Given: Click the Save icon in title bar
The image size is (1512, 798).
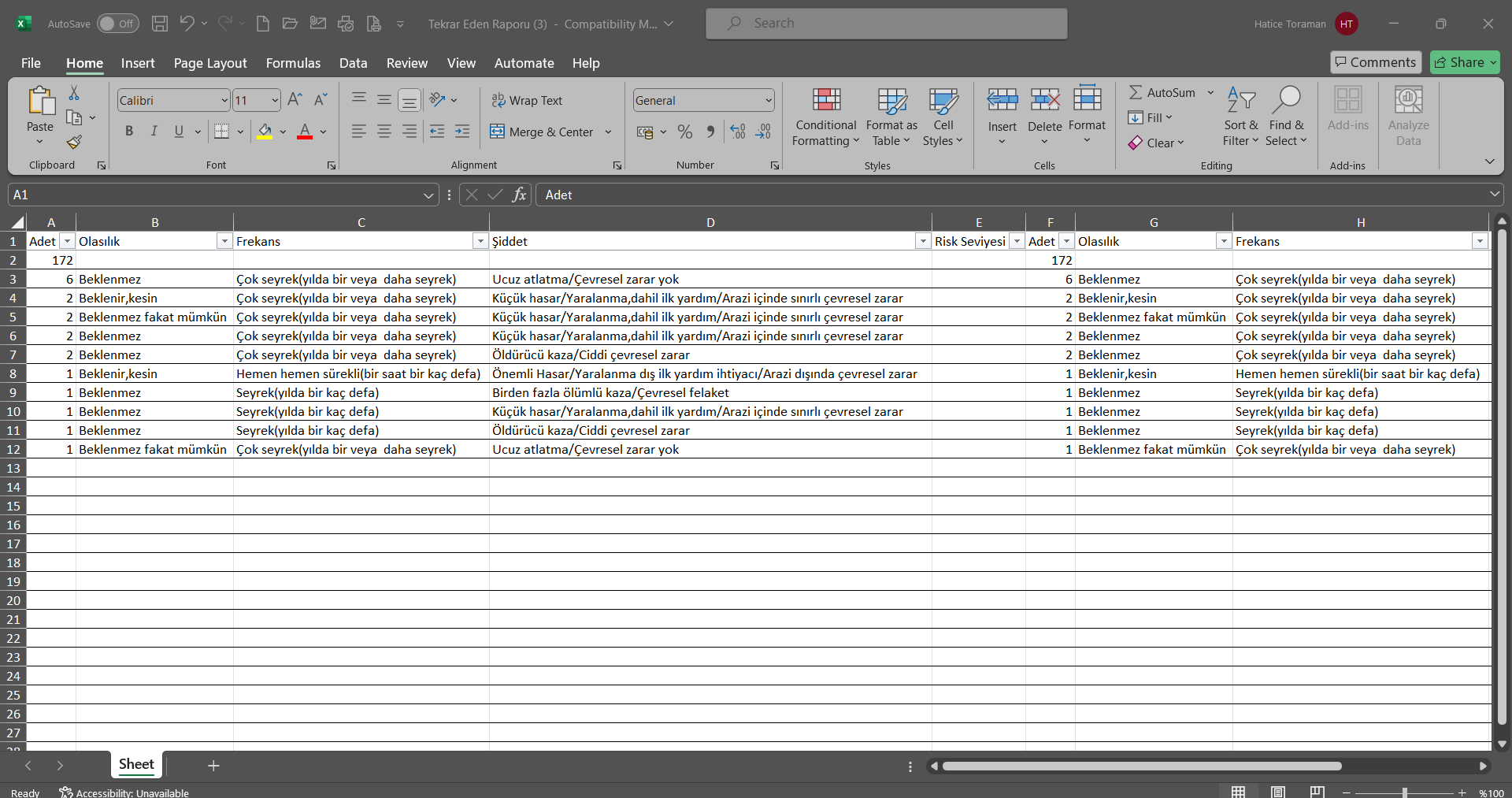Looking at the screenshot, I should [160, 24].
